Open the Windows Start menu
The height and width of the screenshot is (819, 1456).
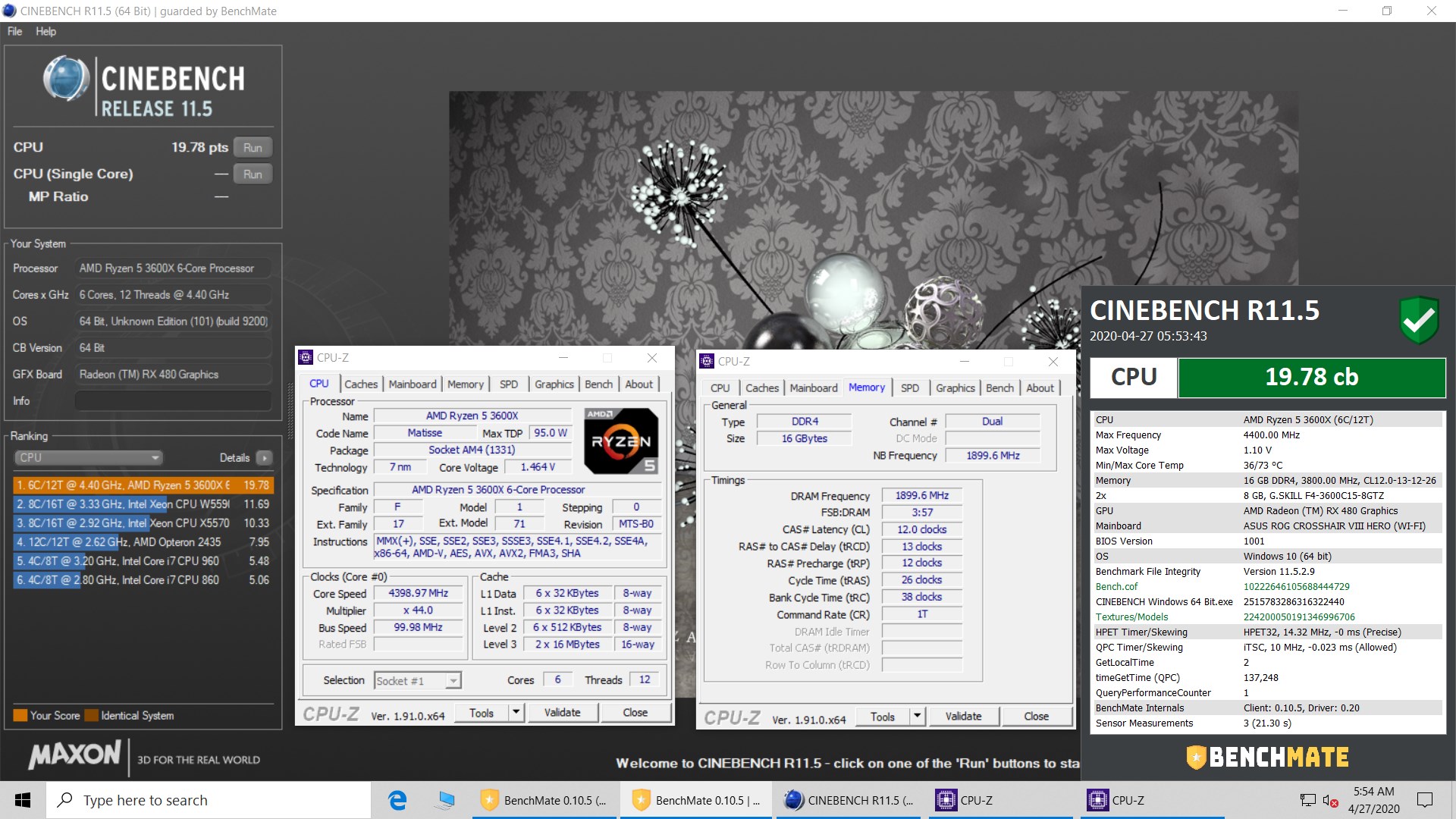click(x=23, y=800)
